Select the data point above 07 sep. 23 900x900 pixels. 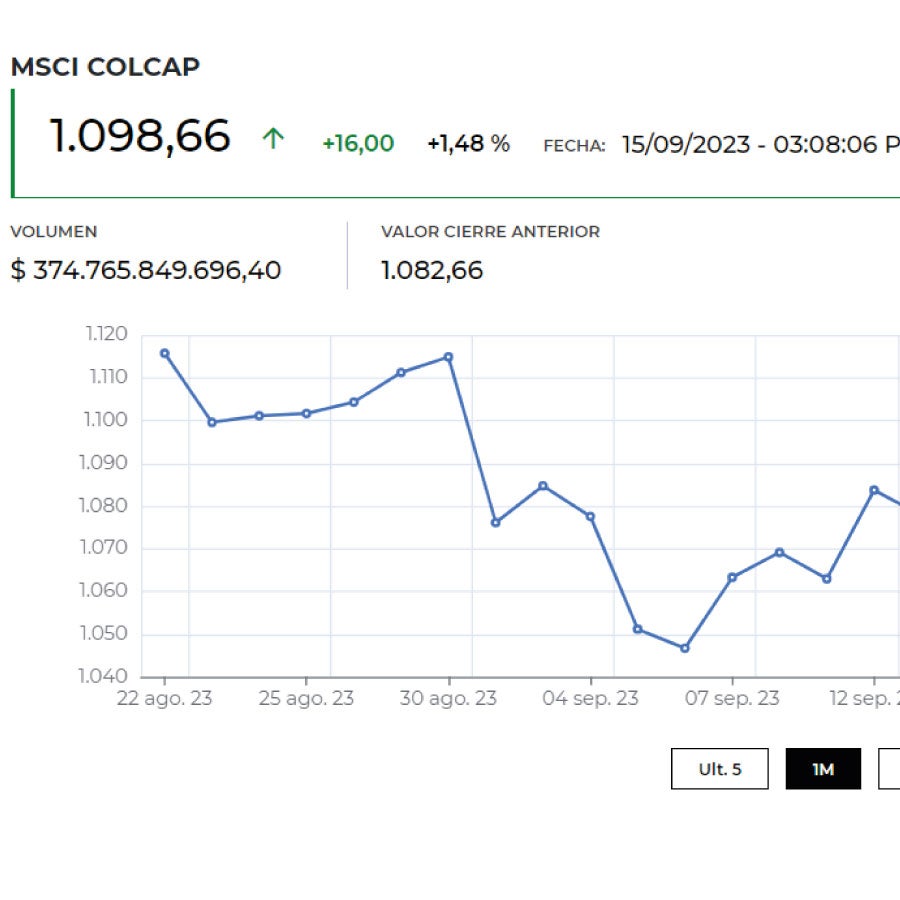pyautogui.click(x=733, y=577)
